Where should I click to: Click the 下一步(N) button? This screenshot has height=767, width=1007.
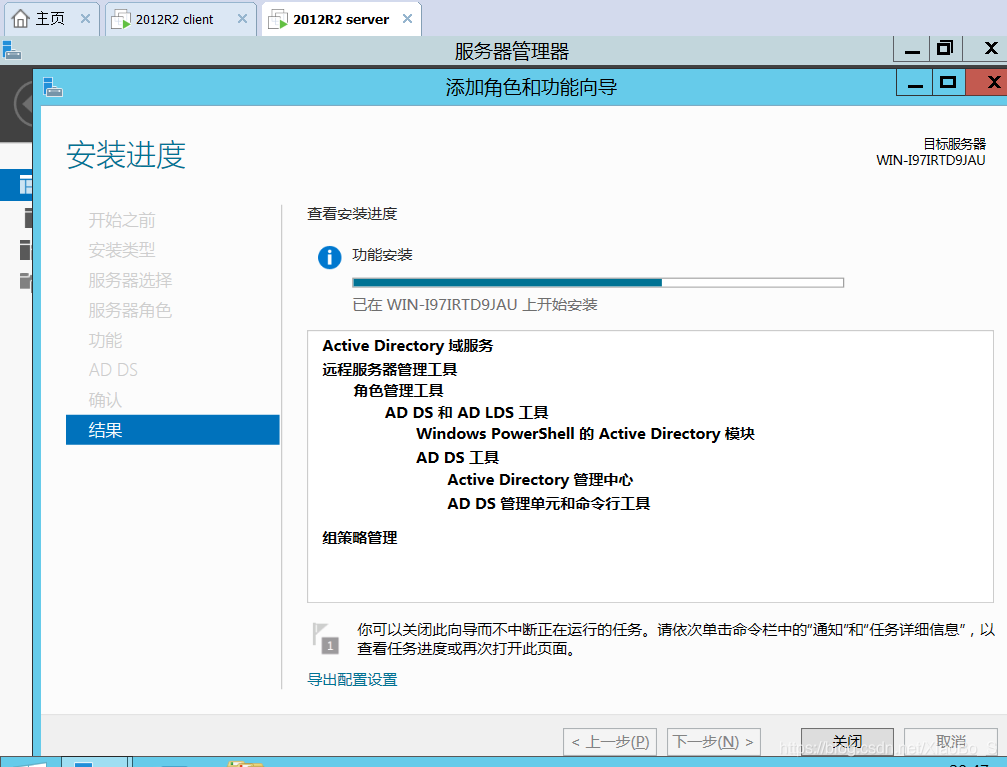714,742
